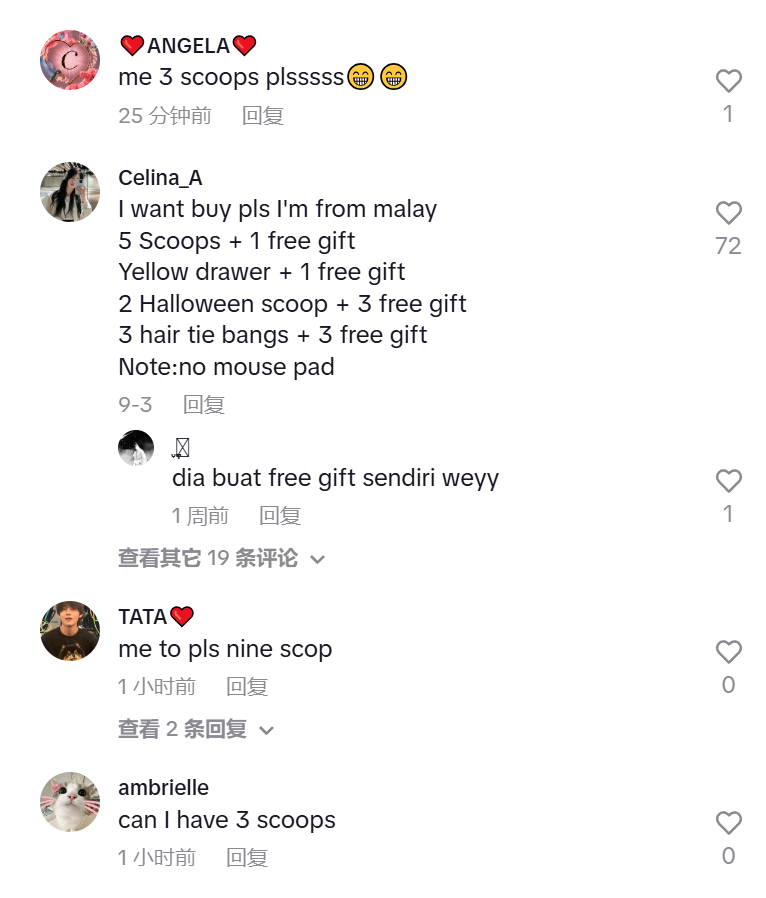Open Celina_A's profile avatar
The height and width of the screenshot is (898, 766).
pos(70,192)
